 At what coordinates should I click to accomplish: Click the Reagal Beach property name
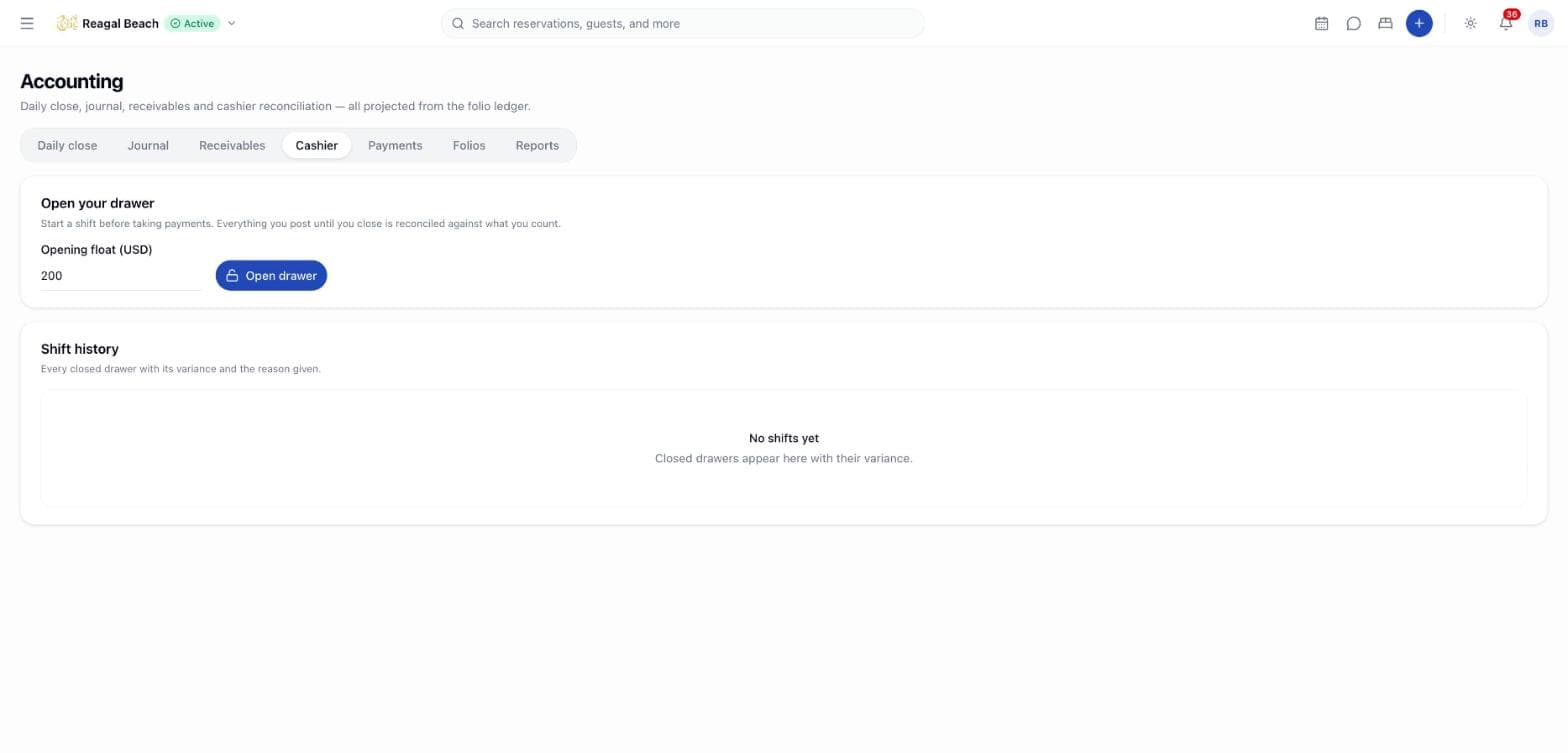120,23
